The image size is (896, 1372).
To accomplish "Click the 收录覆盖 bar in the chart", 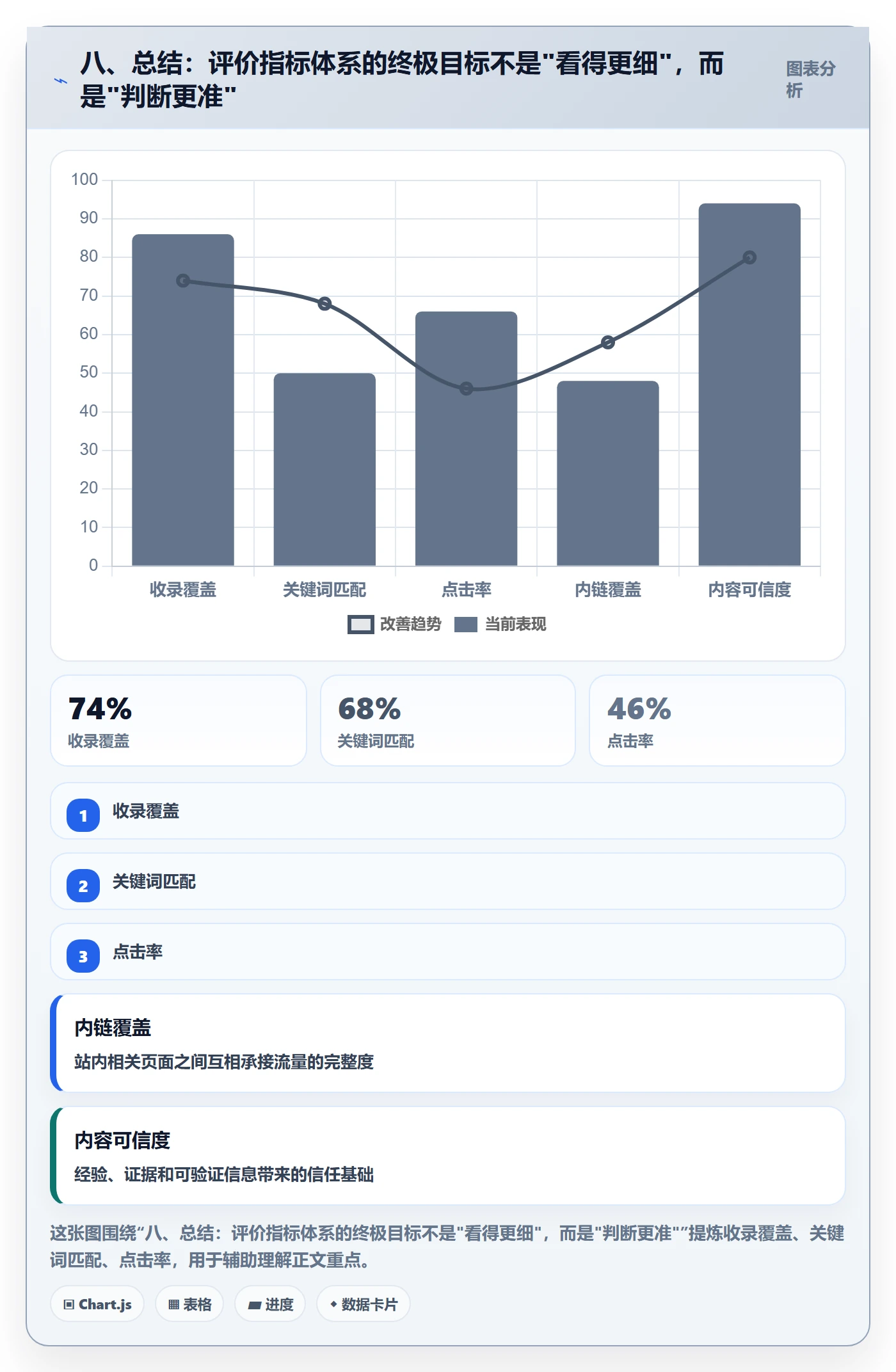I will 183,400.
